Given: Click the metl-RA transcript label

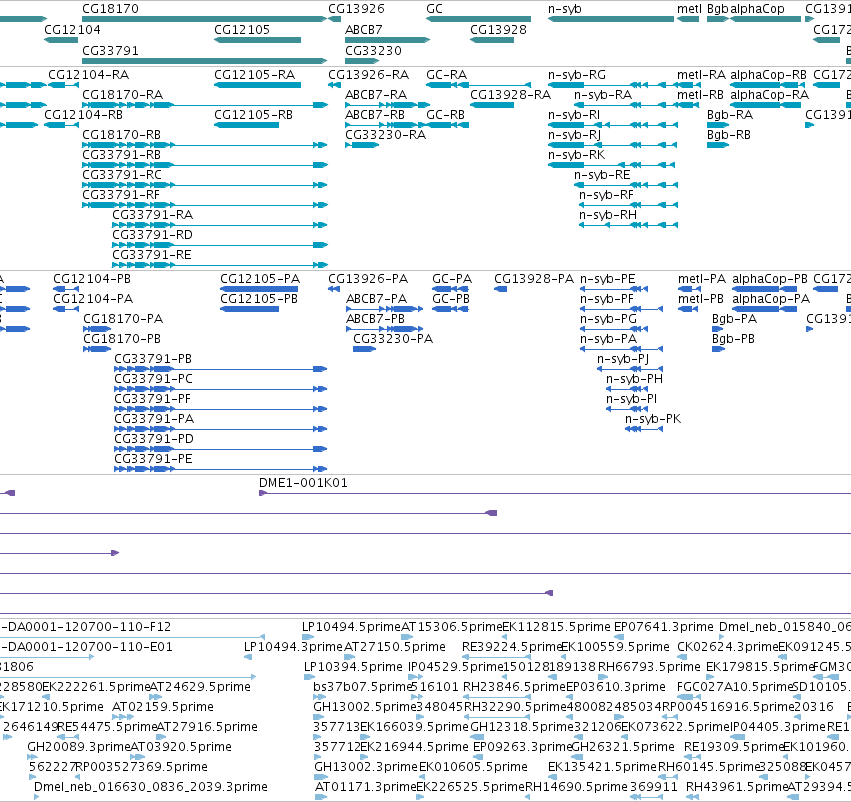Looking at the screenshot, I should point(700,74).
